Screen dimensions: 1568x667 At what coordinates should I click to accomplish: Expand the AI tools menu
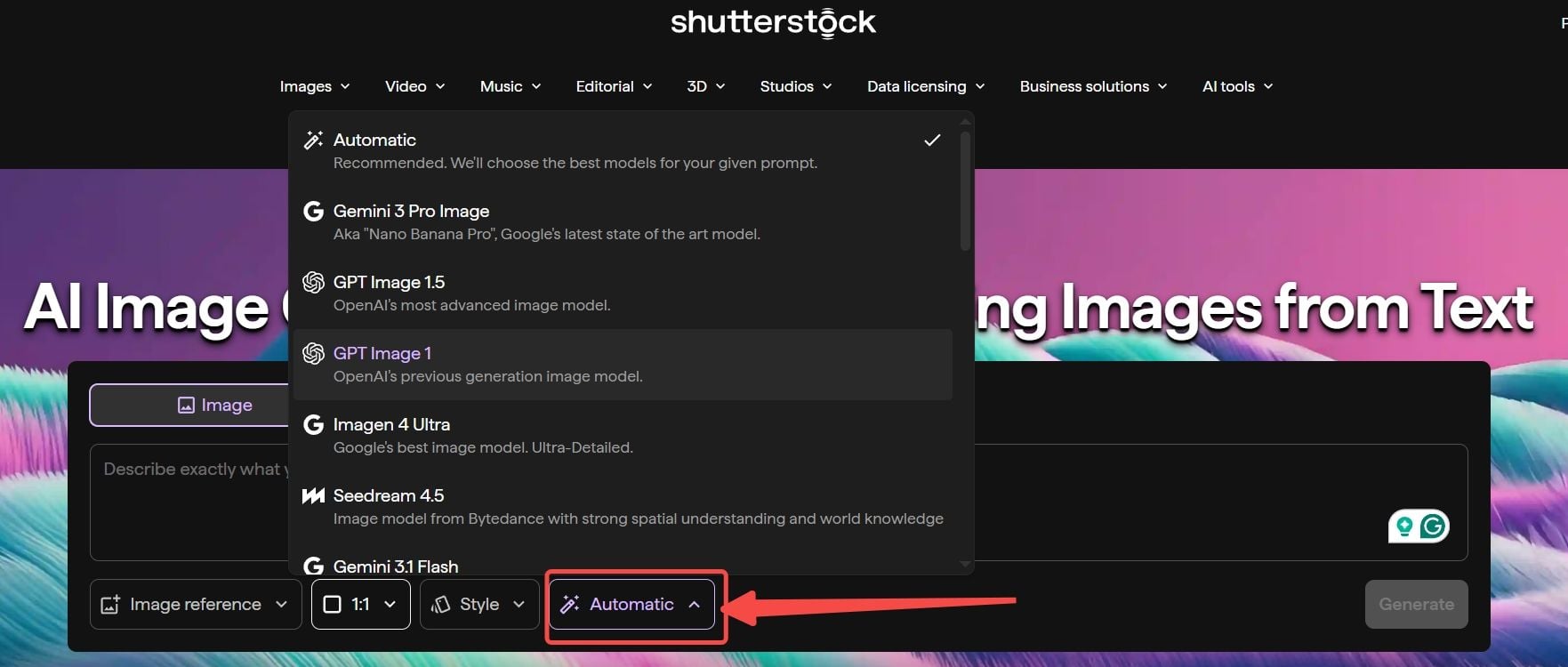[1238, 86]
